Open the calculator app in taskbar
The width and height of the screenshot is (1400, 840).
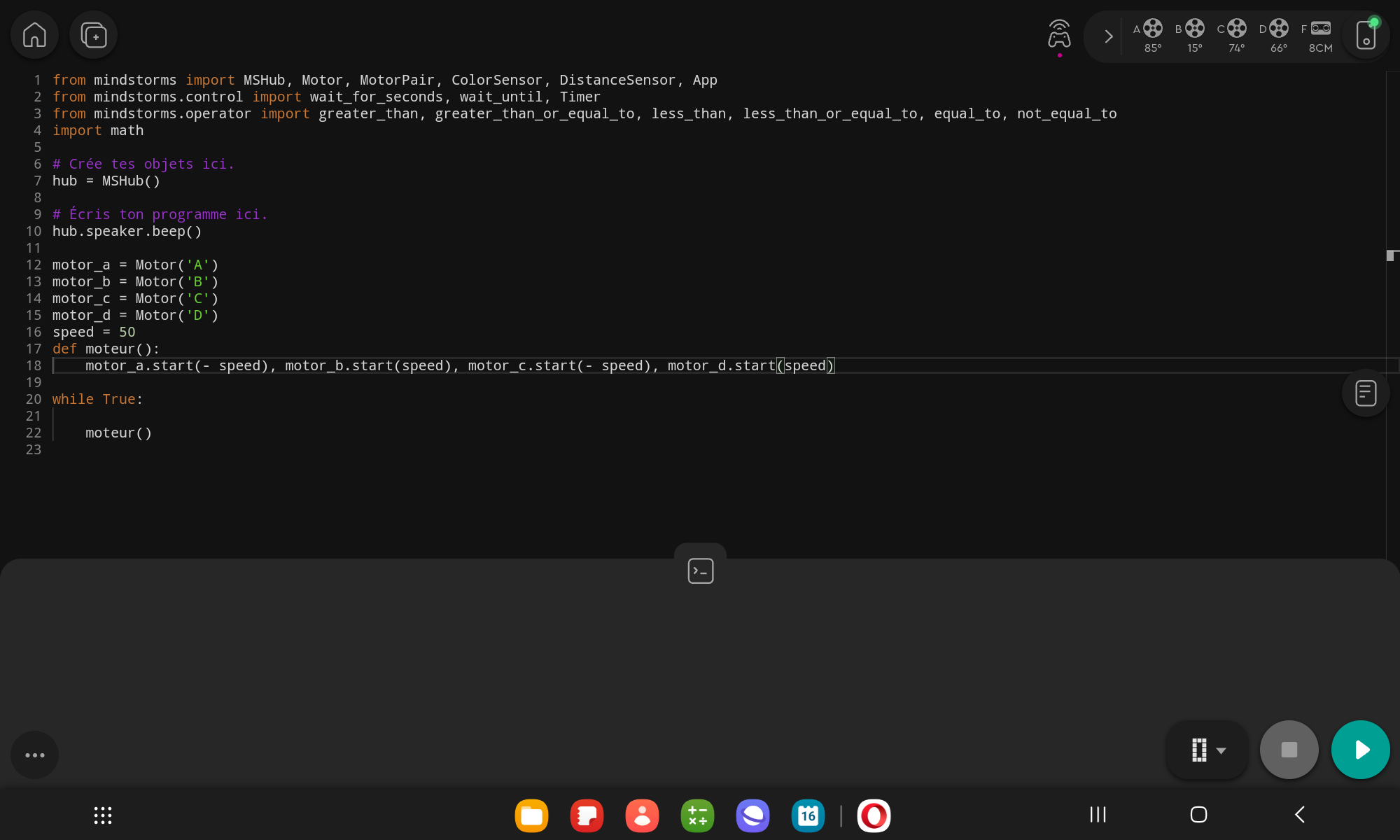click(697, 815)
